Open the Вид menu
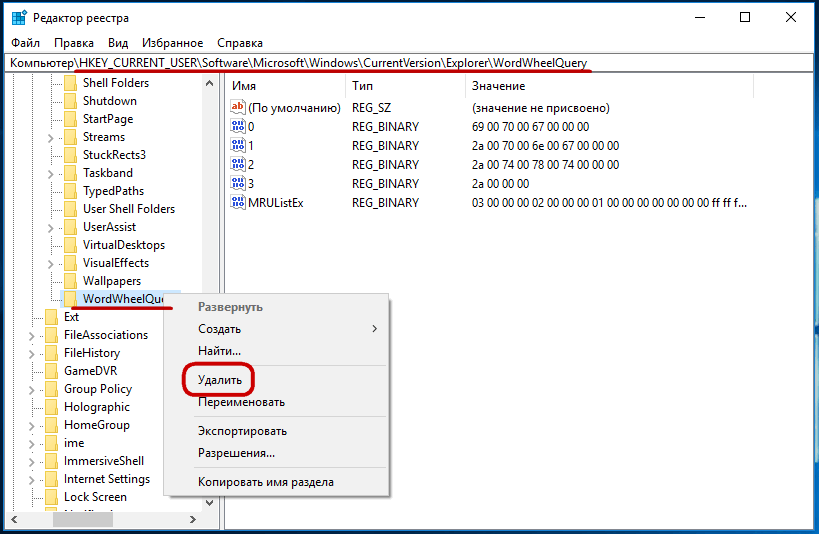The height and width of the screenshot is (534, 819). (x=118, y=43)
